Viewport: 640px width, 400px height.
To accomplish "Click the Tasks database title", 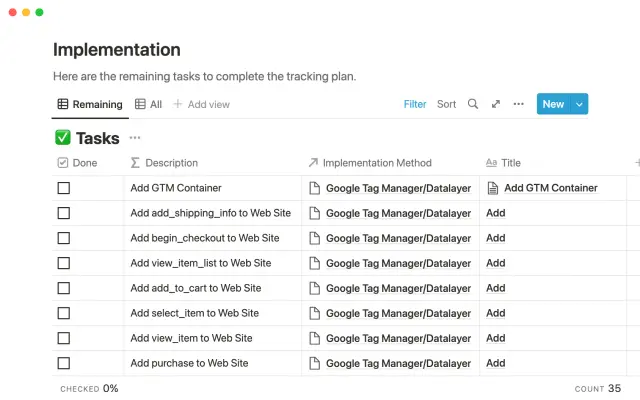I will click(x=98, y=138).
